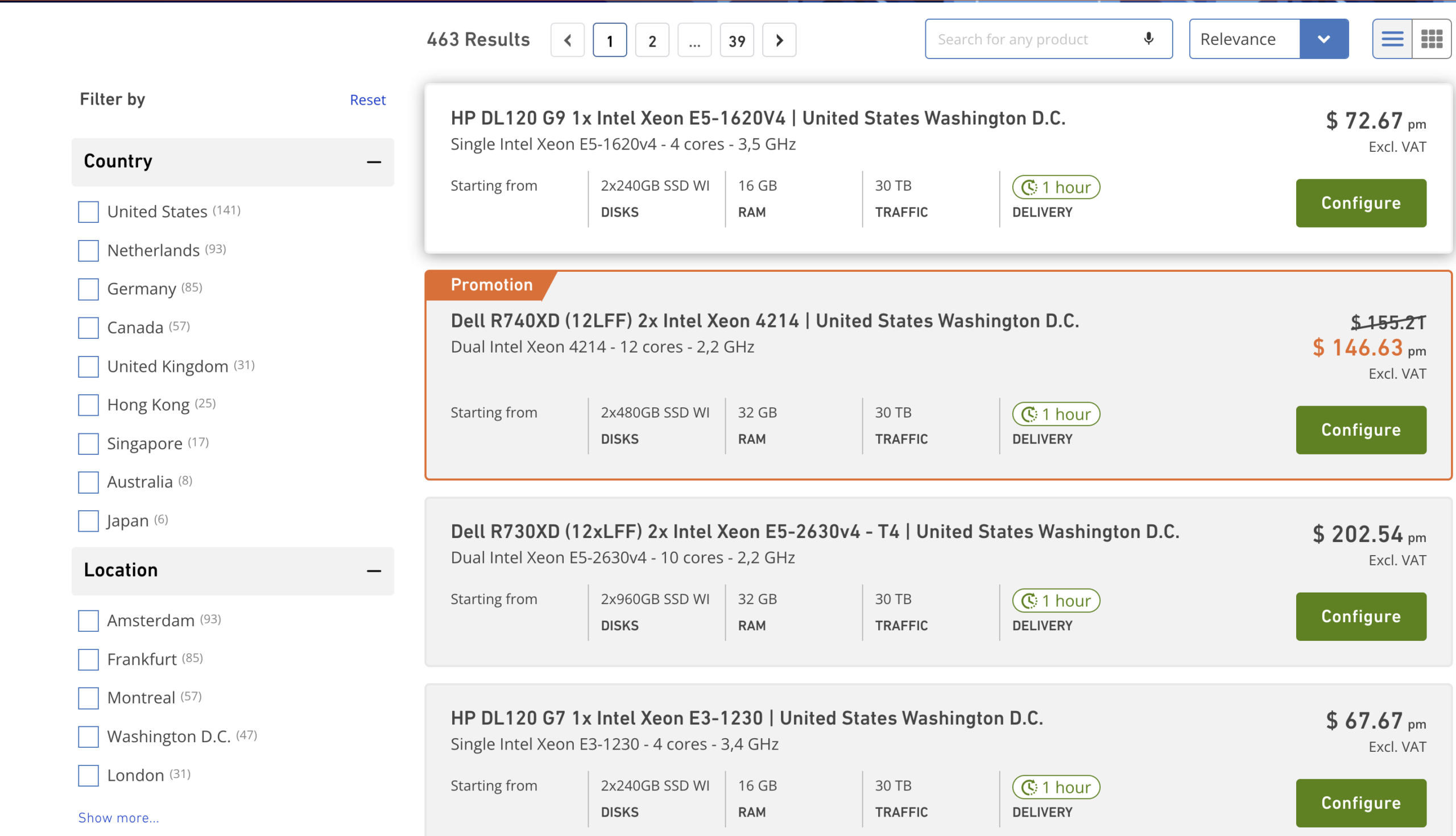Go to results page 2

(652, 40)
